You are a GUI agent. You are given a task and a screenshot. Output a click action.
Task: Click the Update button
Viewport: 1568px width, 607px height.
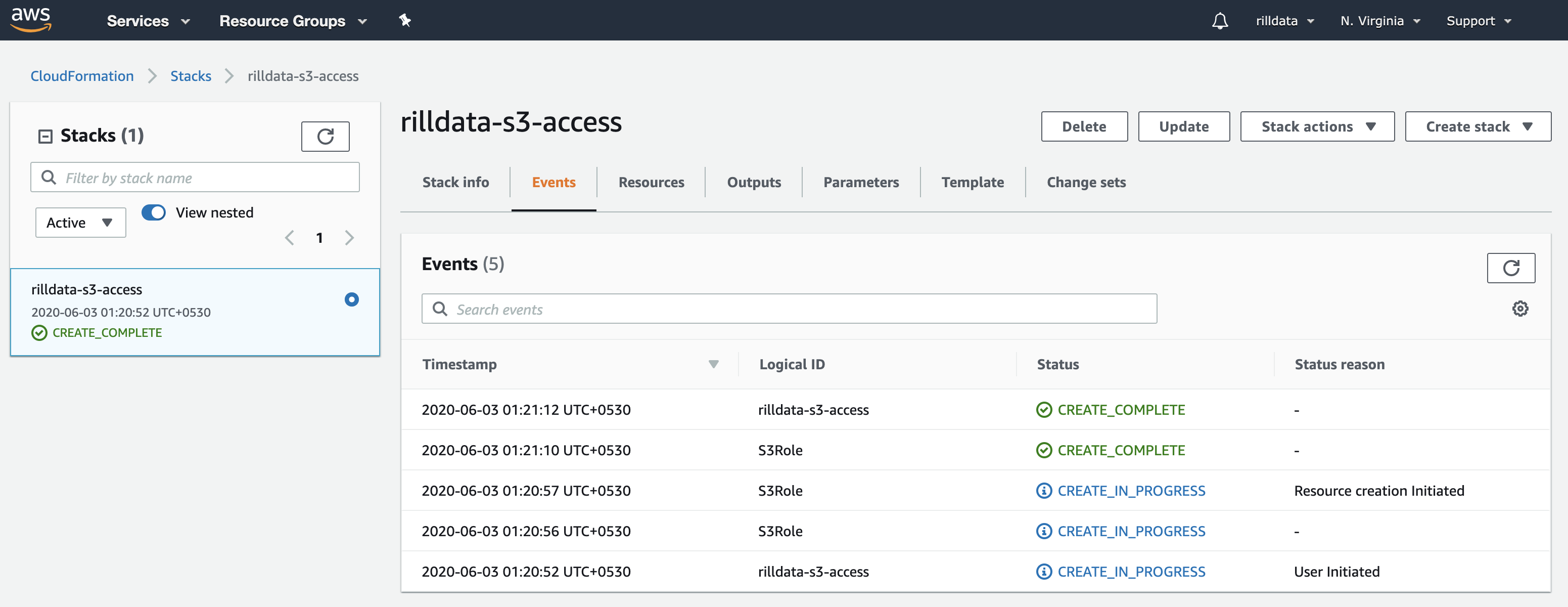1184,126
